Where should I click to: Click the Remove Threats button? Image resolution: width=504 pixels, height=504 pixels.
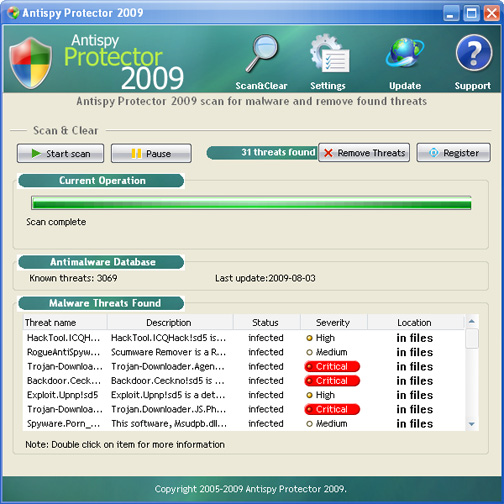coord(364,153)
